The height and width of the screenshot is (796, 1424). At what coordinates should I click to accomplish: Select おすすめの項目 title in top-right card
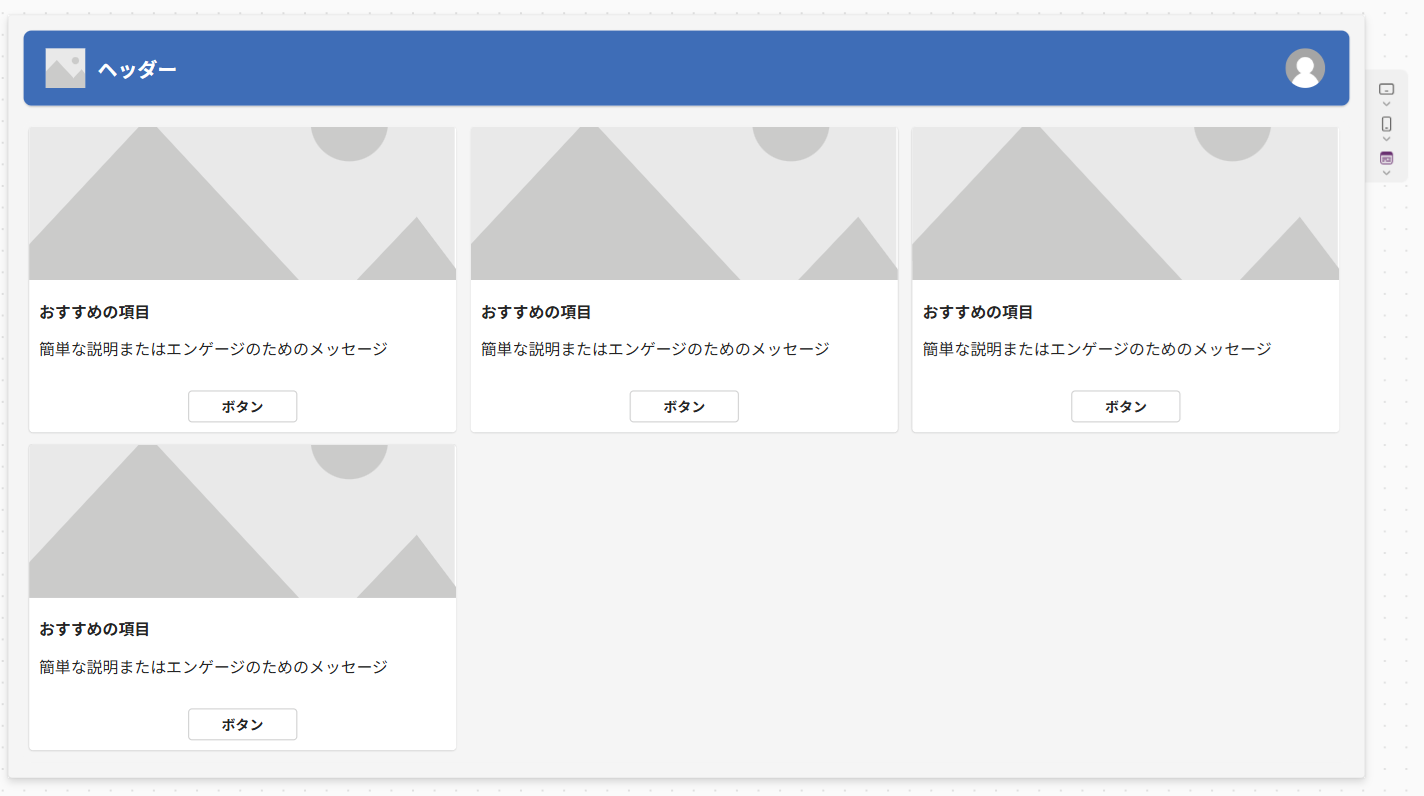click(x=977, y=312)
